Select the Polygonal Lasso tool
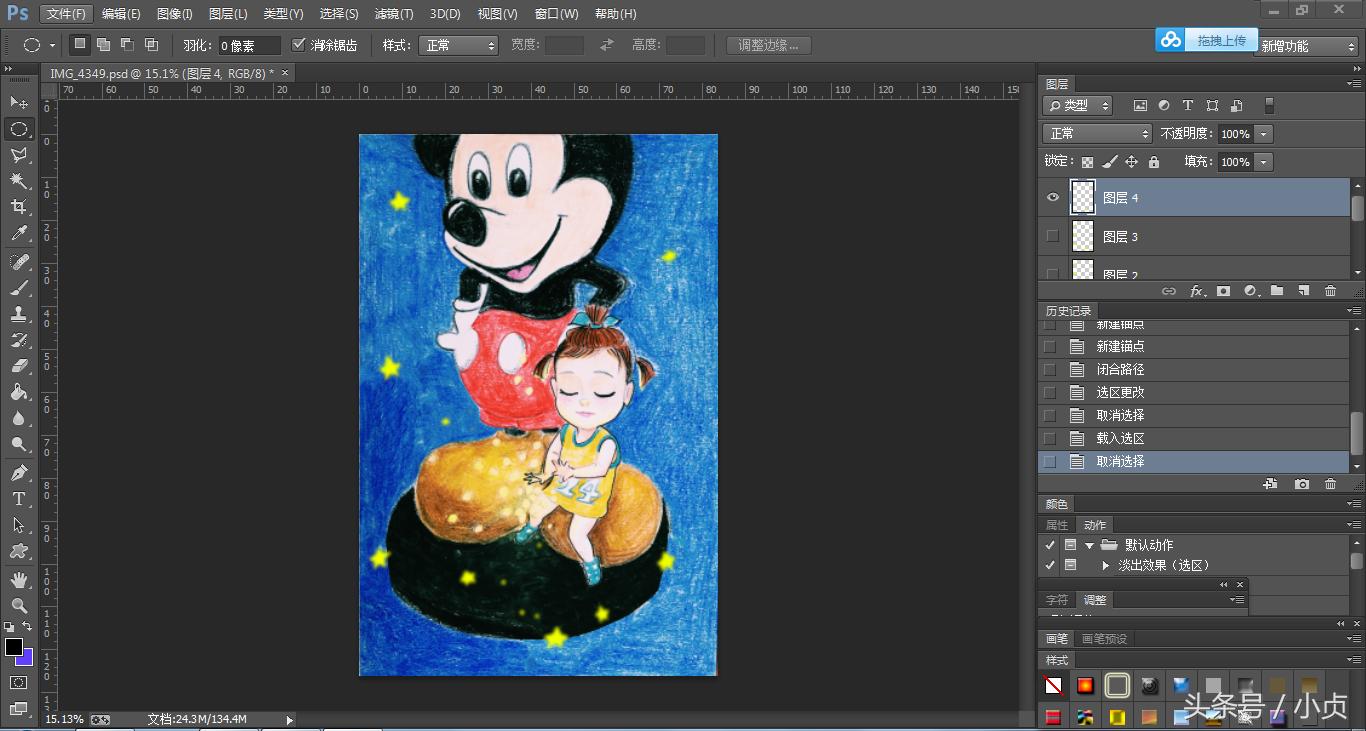Screen dimensions: 1366x731 click(x=20, y=155)
